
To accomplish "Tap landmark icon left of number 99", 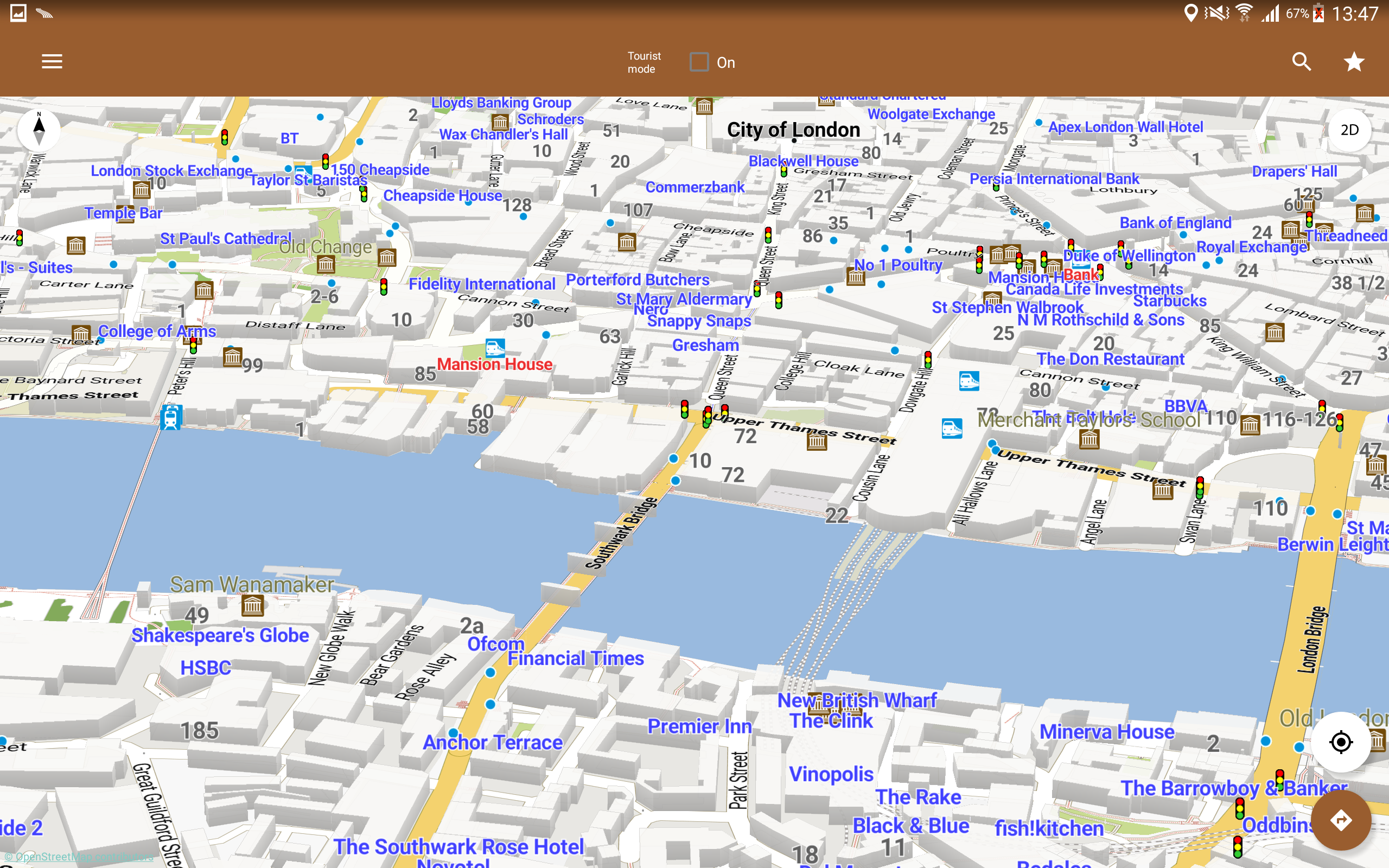I will coord(232,357).
